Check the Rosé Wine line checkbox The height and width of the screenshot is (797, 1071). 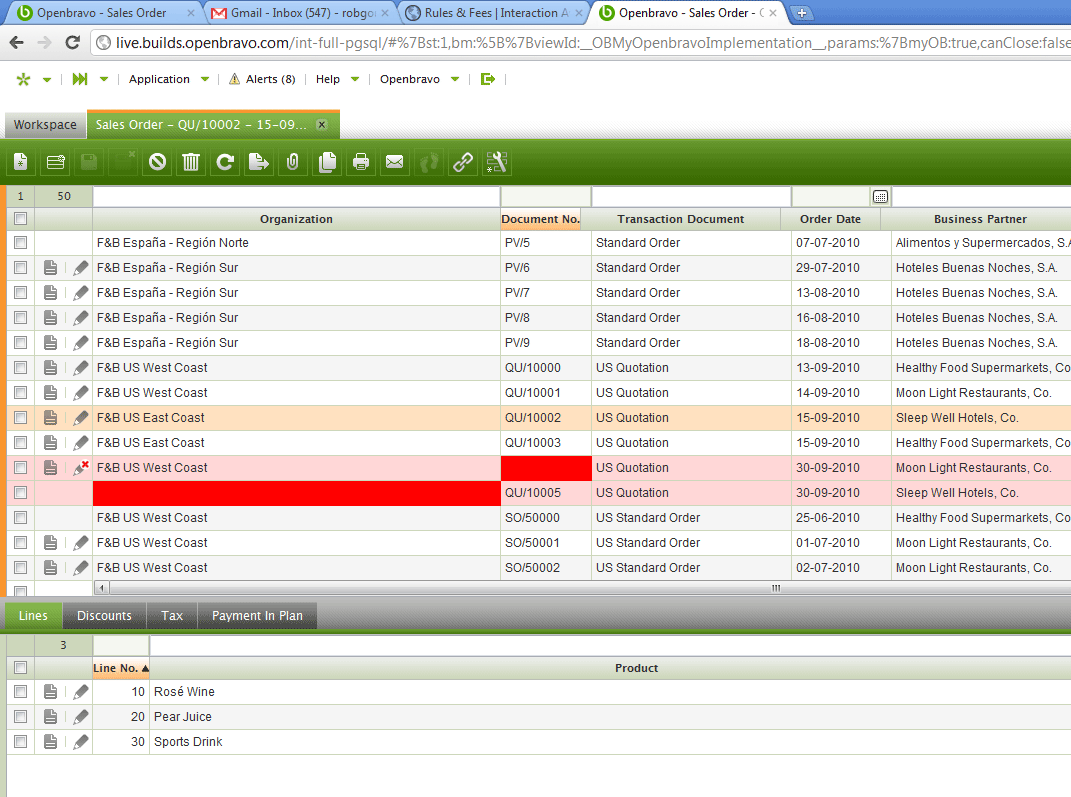(x=20, y=692)
